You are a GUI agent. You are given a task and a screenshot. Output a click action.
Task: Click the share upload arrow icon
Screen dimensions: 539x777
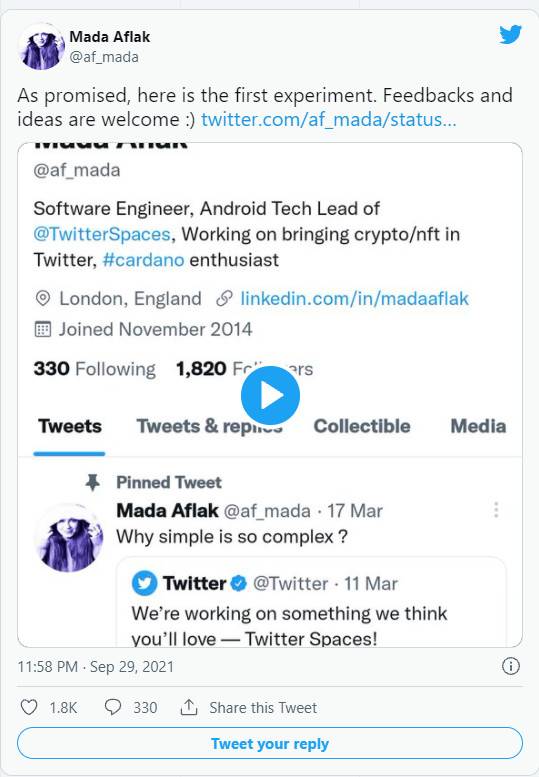(x=189, y=707)
